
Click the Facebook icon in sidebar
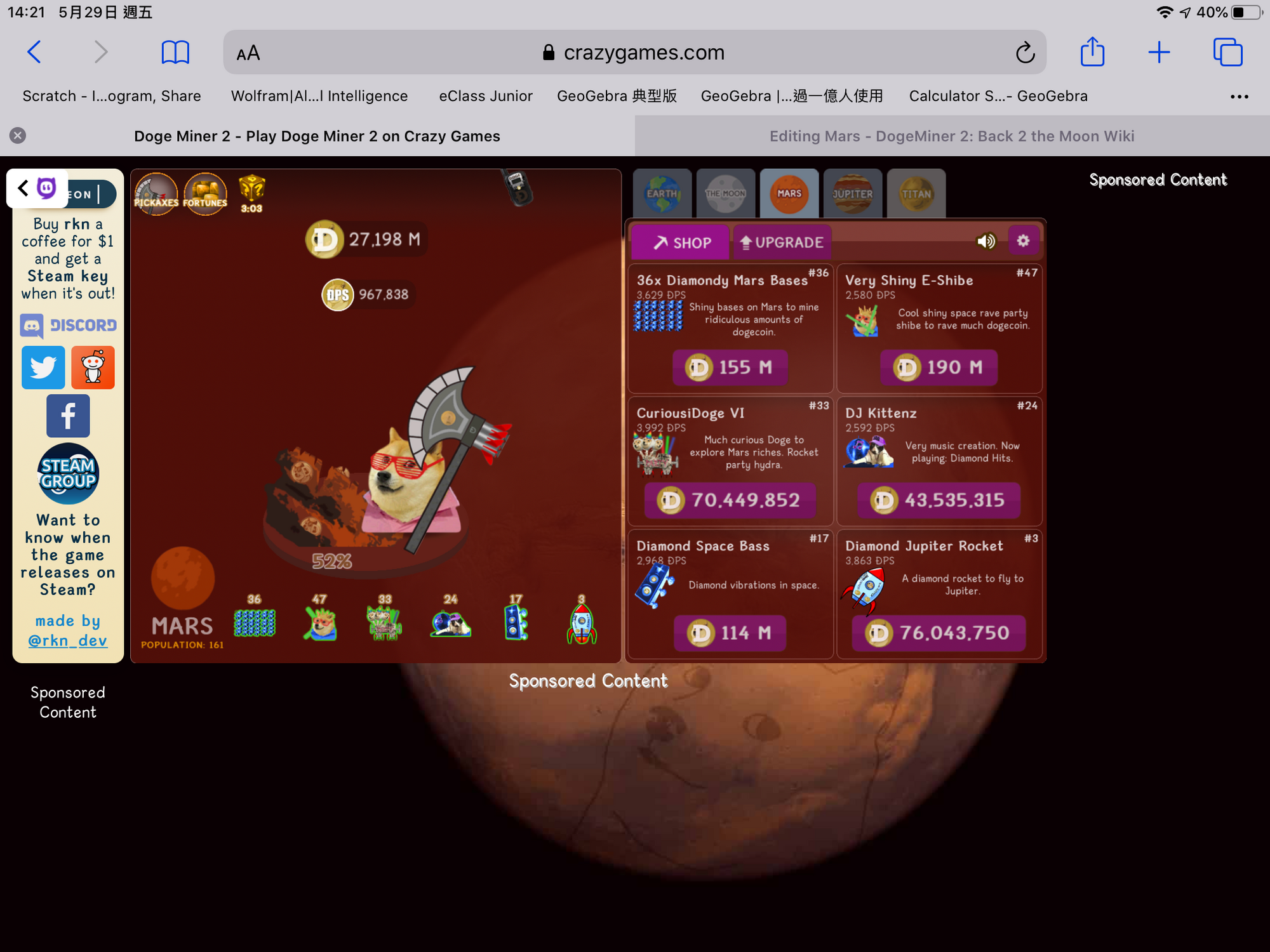(x=68, y=416)
